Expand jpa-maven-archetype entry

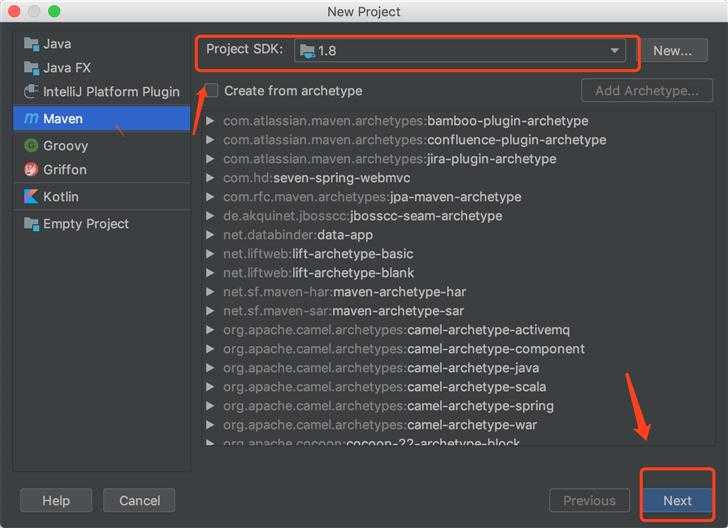pos(210,197)
